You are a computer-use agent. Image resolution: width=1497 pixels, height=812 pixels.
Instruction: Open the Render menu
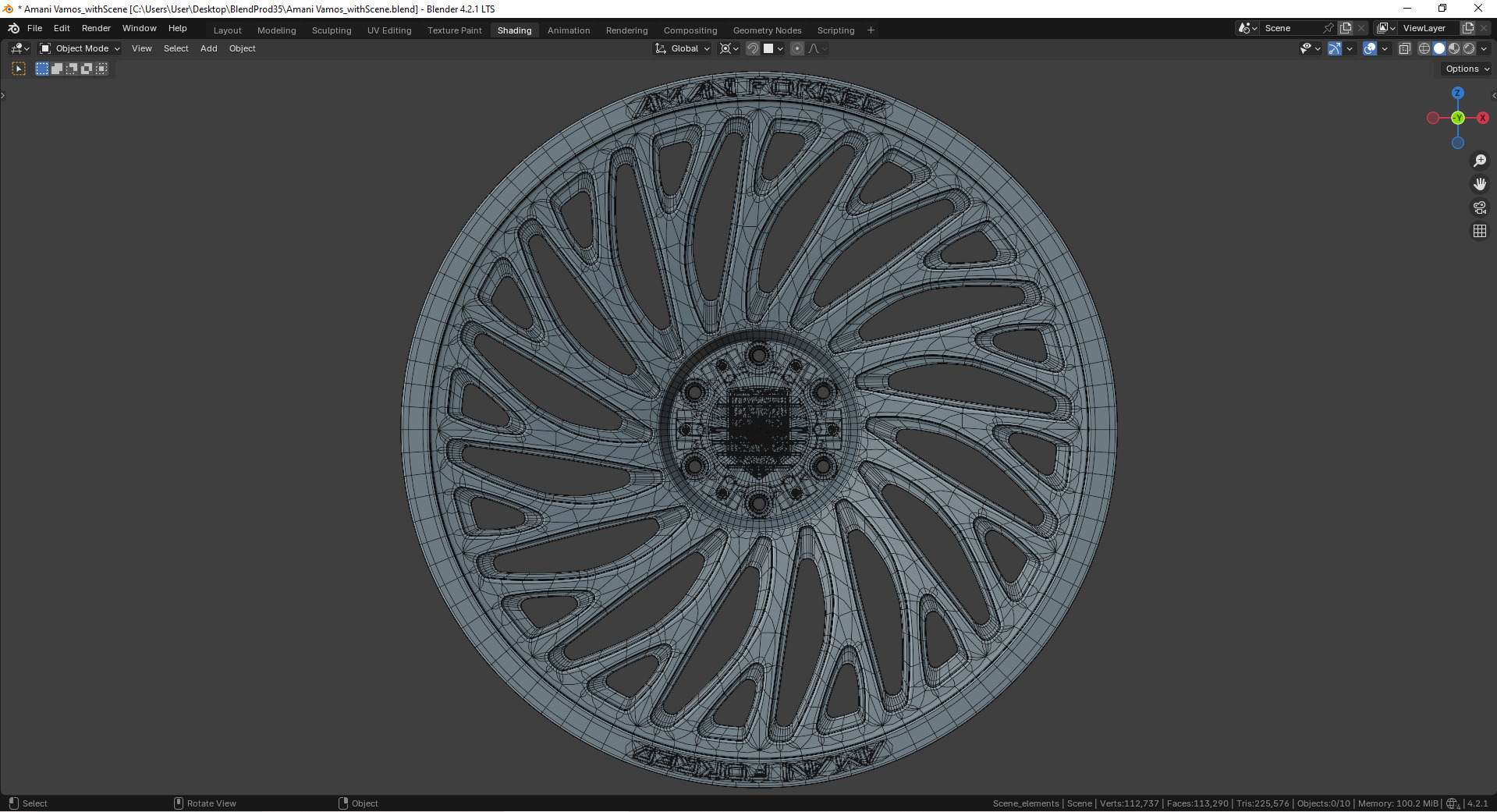point(96,28)
